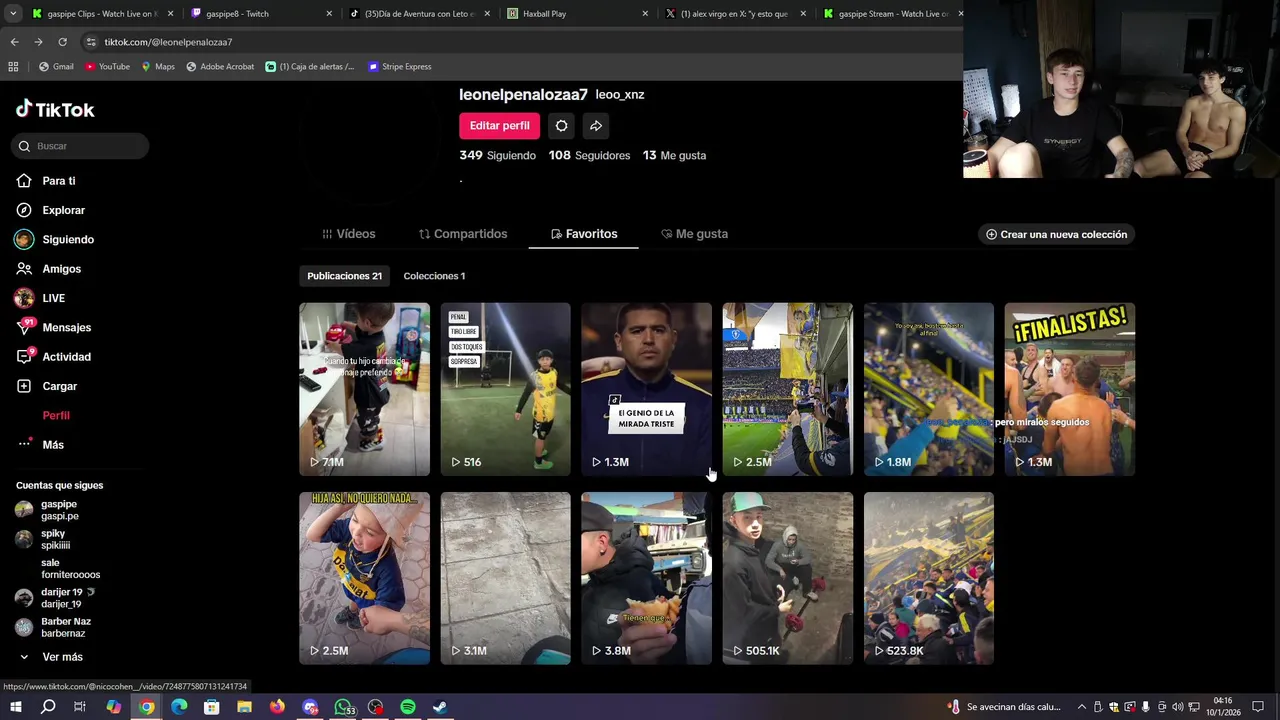Screen dimensions: 1280x720
Task: Open the Chrome apps grid icon
Action: click(13, 67)
